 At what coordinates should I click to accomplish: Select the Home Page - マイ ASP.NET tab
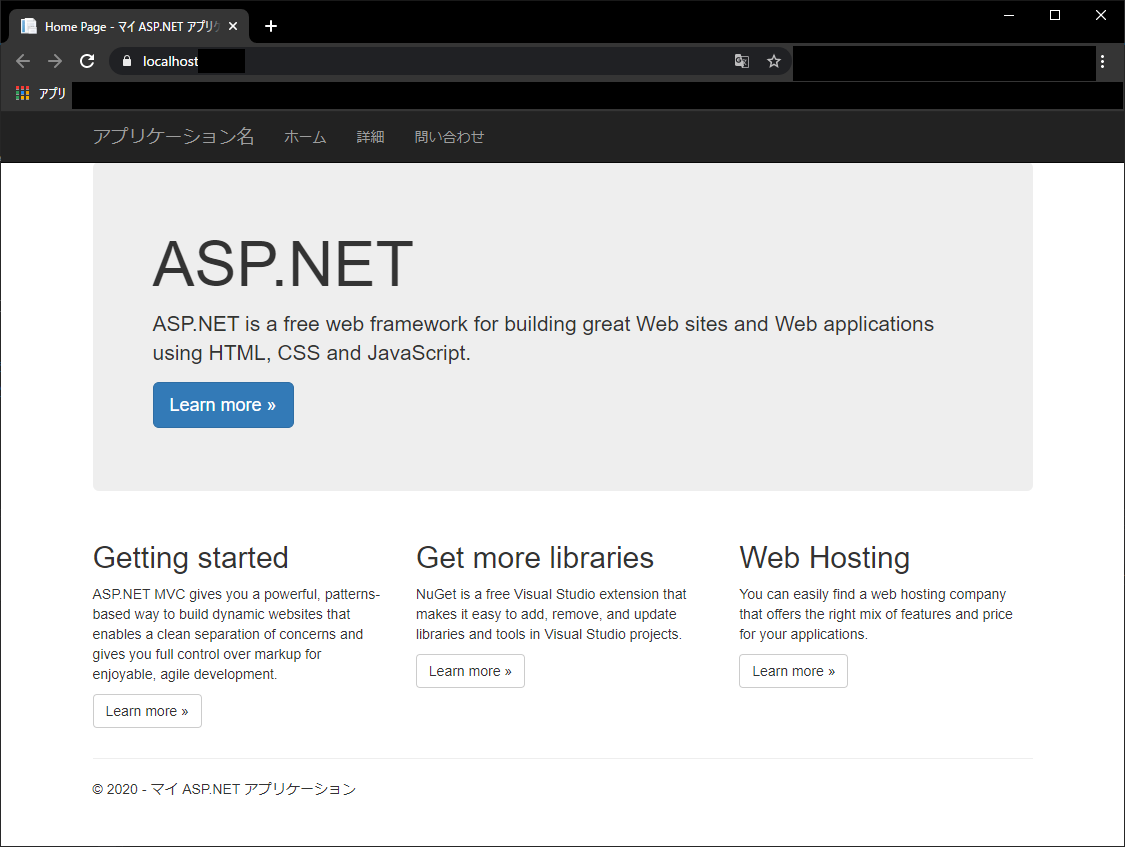click(x=129, y=27)
